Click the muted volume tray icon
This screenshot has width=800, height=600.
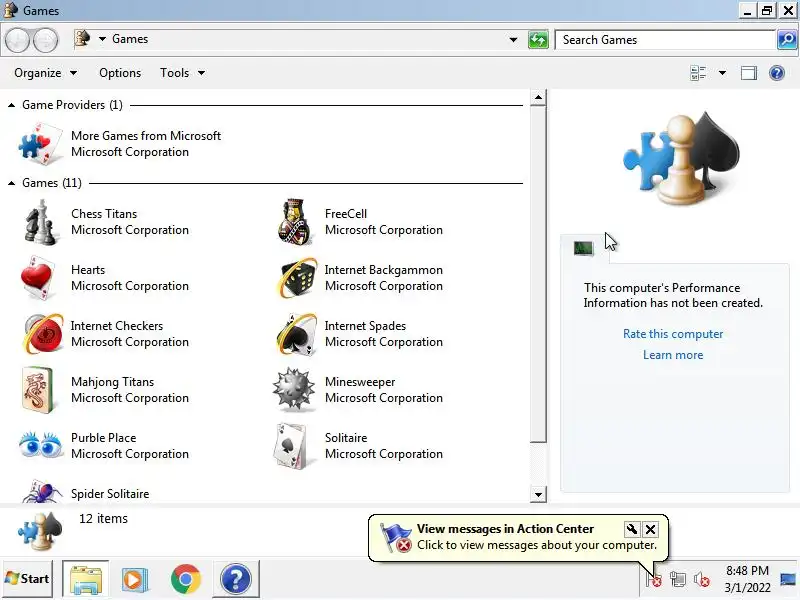(702, 580)
